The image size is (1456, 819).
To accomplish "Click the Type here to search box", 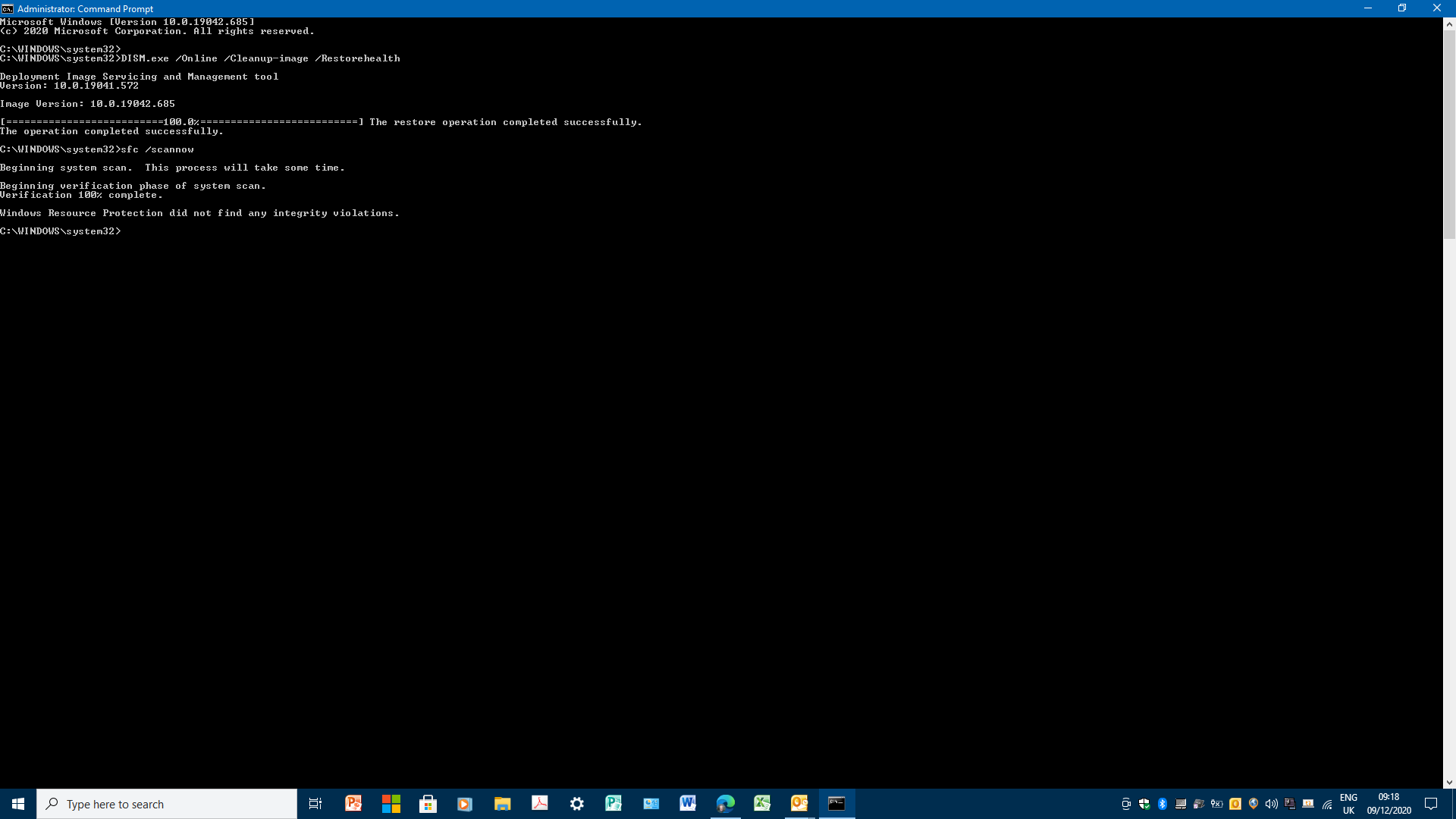I will pos(167,804).
